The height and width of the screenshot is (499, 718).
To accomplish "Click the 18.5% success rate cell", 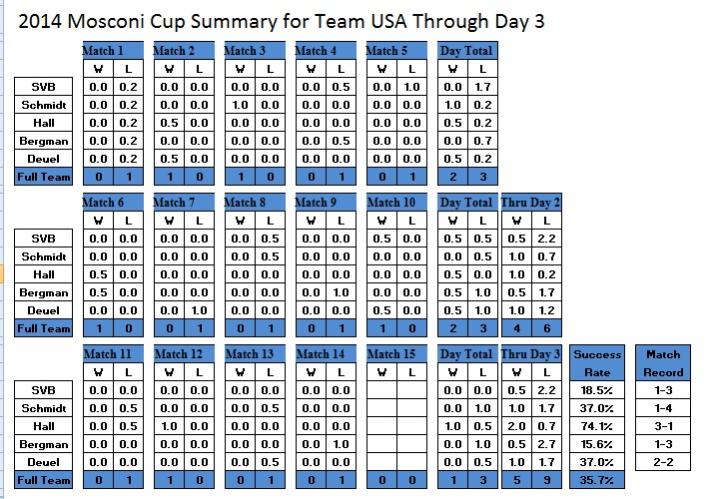I will coord(597,390).
